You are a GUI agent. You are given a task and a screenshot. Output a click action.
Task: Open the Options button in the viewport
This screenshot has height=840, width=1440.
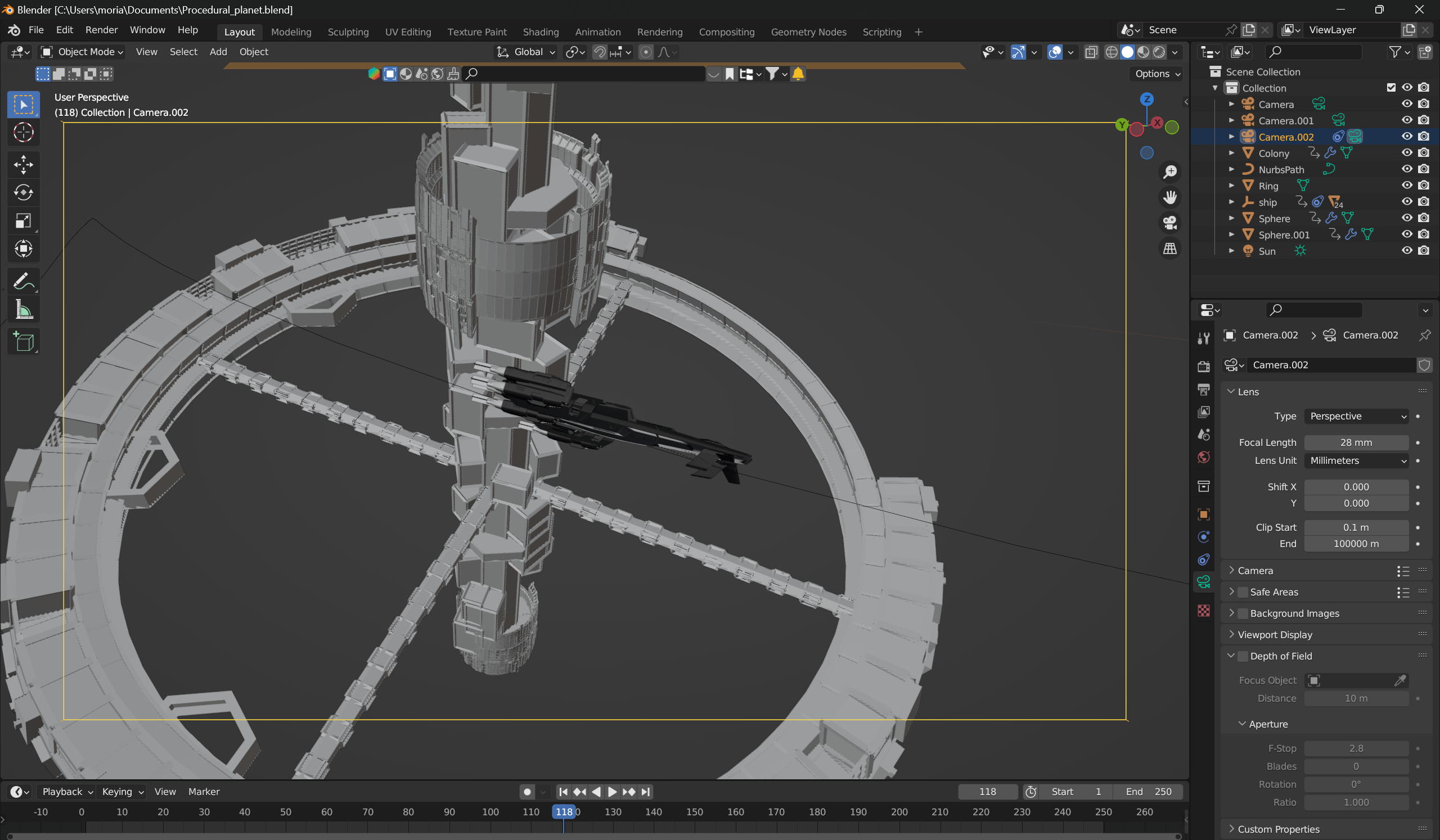pyautogui.click(x=1156, y=74)
